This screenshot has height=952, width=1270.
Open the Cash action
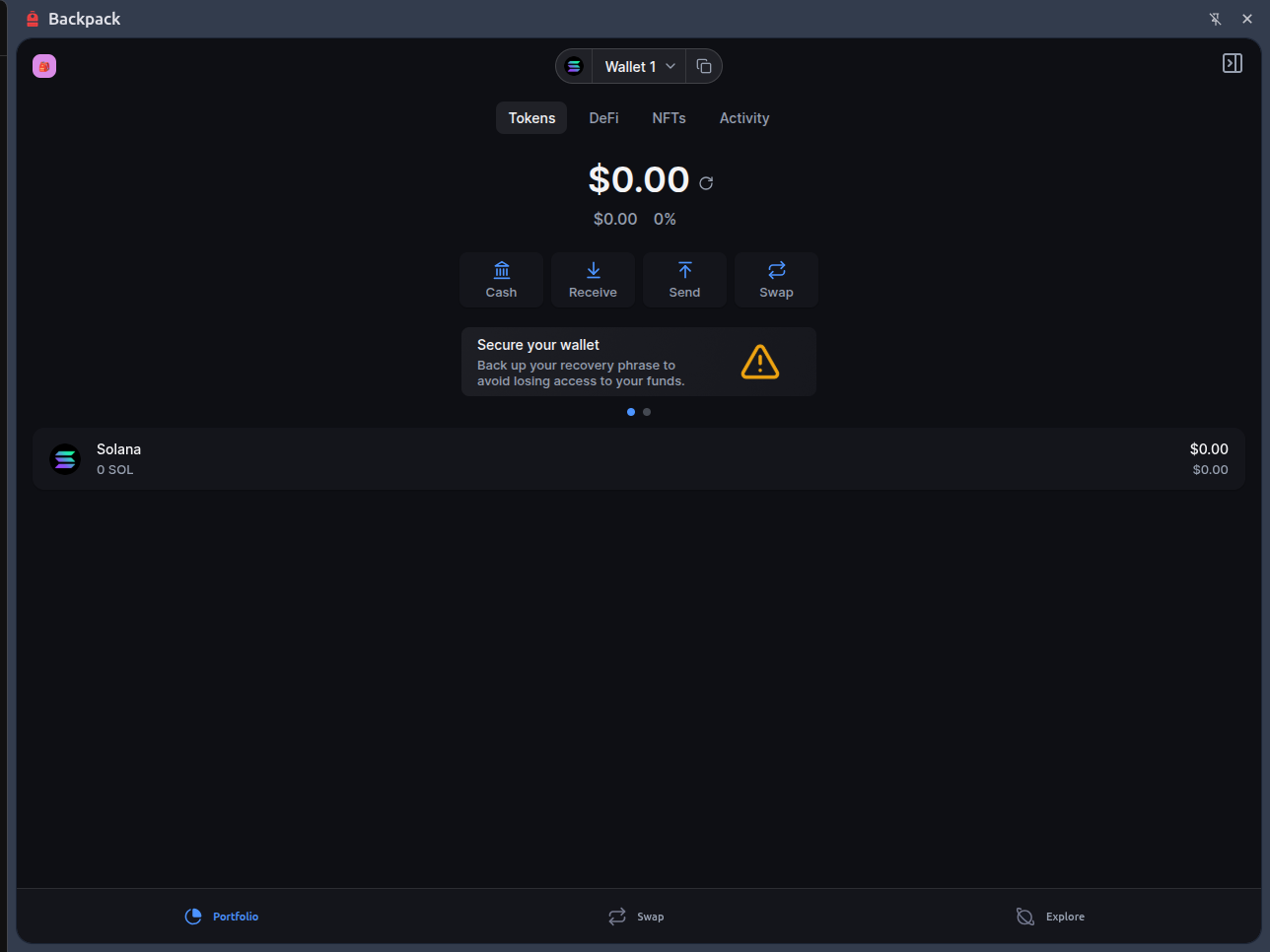tap(501, 280)
